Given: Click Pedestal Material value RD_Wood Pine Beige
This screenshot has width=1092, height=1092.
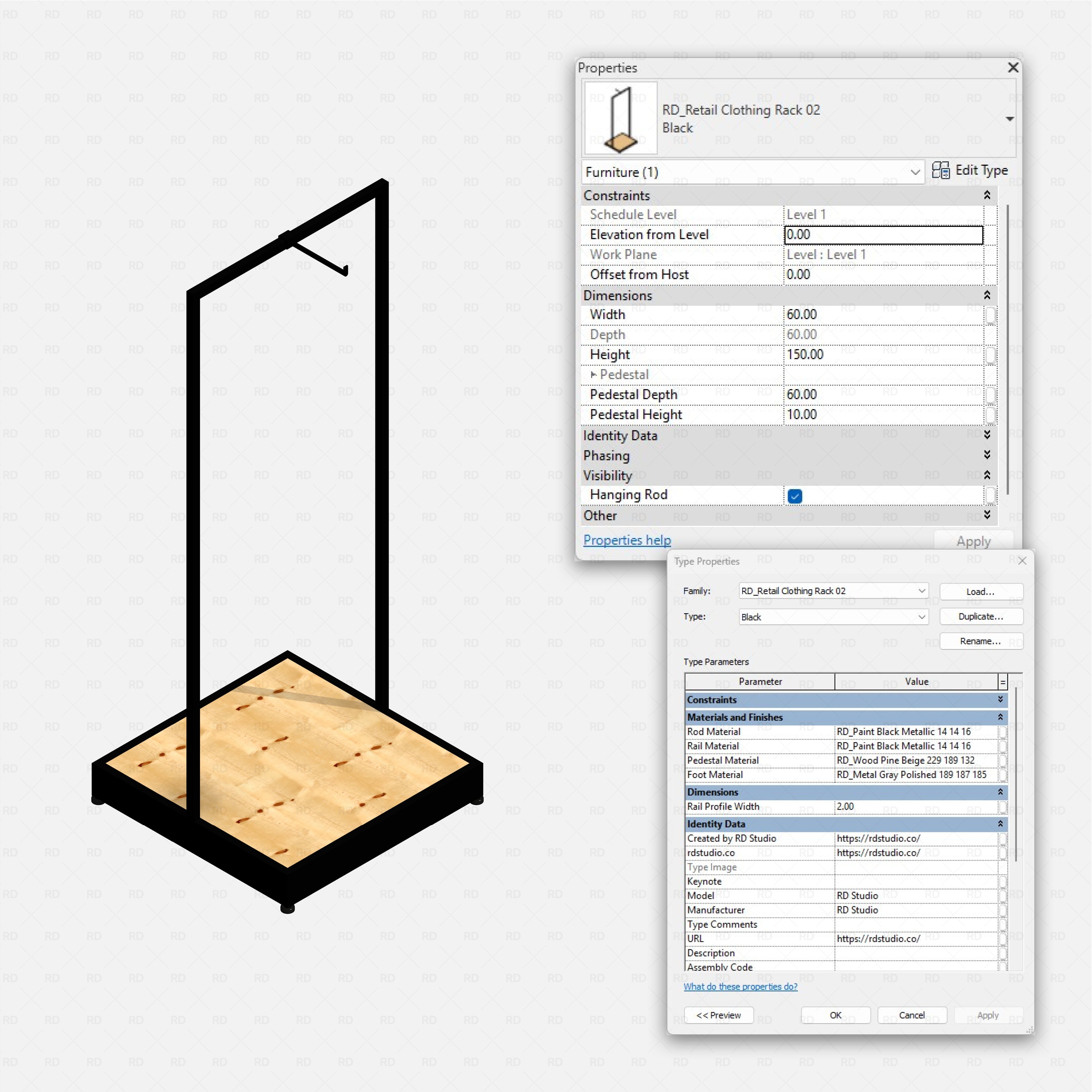Looking at the screenshot, I should [916, 760].
